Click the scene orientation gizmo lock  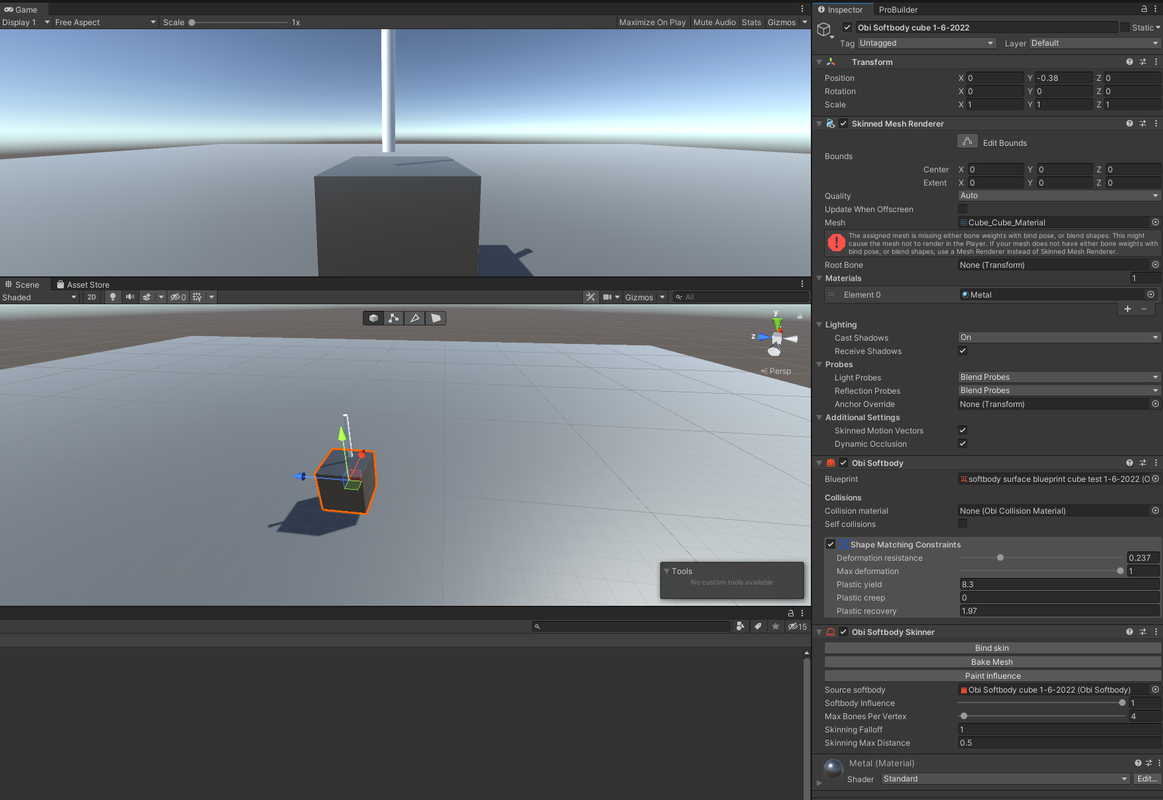tap(800, 317)
